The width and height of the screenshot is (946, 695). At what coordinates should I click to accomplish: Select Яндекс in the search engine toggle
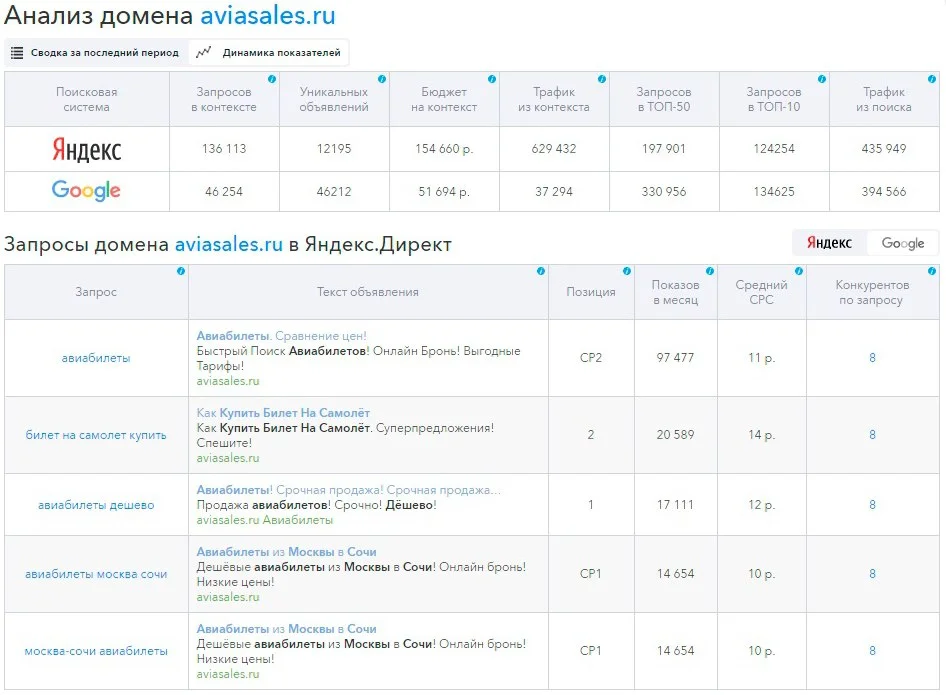pos(829,243)
